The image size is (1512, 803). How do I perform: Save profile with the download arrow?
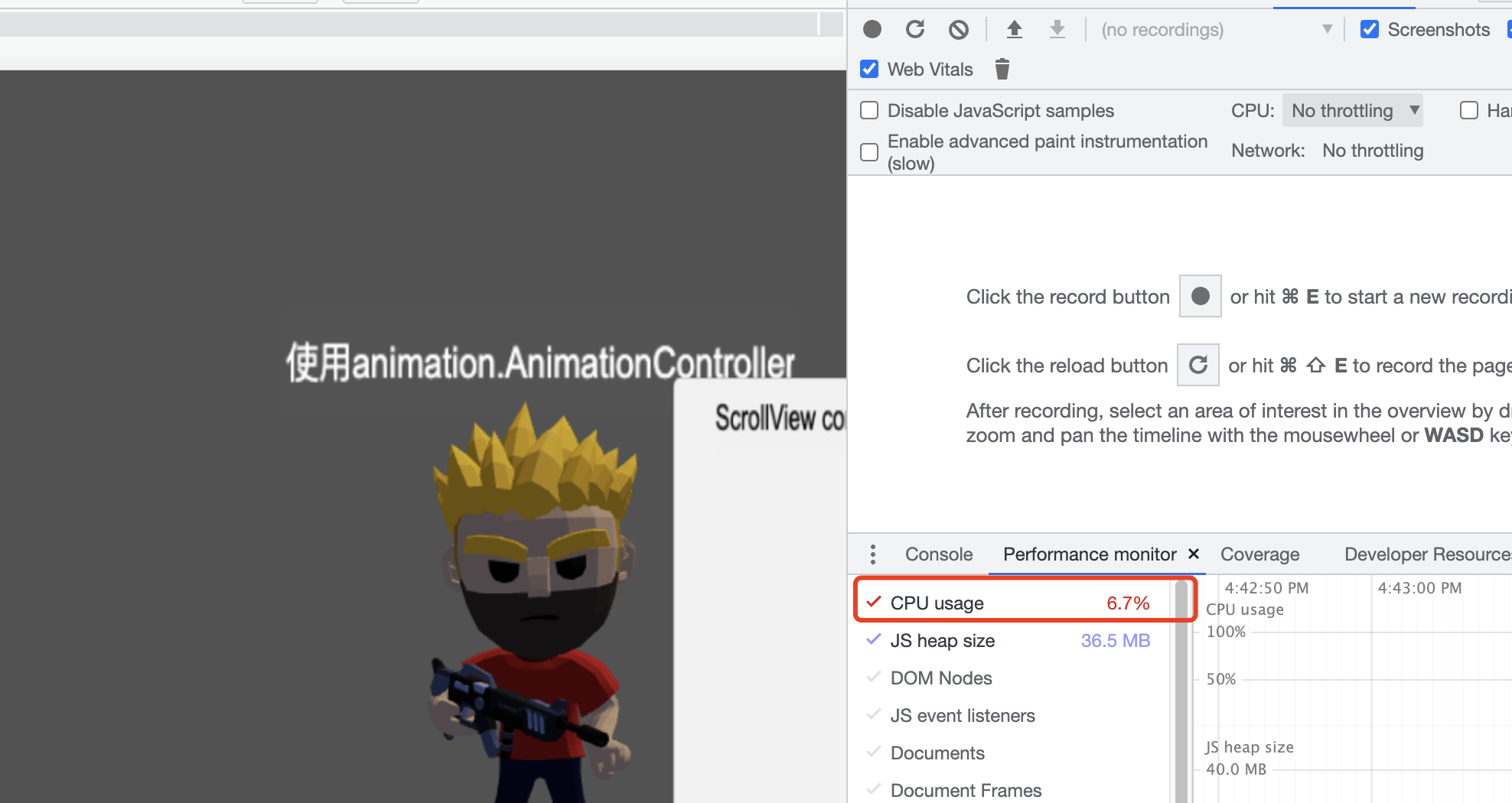(x=1057, y=30)
